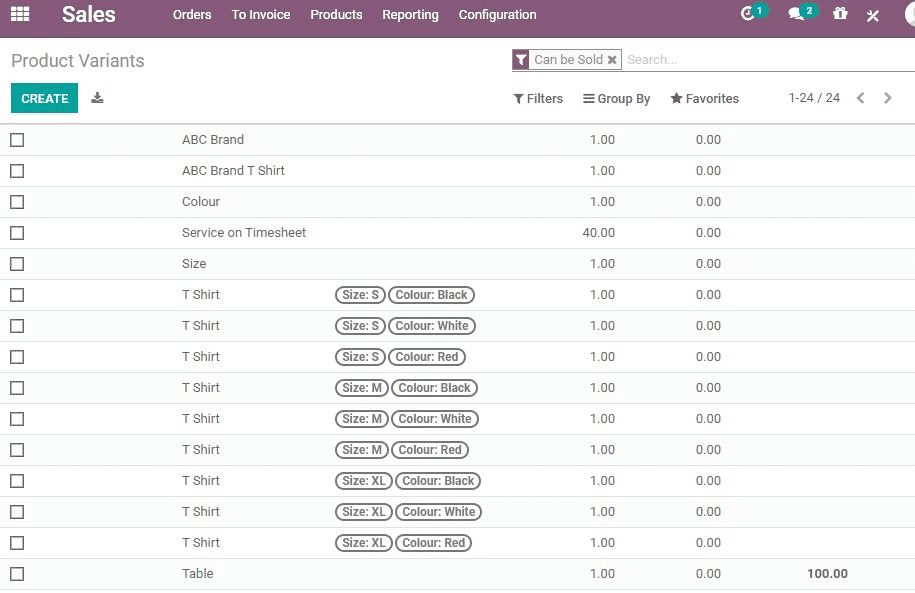Open the conversations chat bubble icon
The width and height of the screenshot is (915, 593).
click(796, 14)
